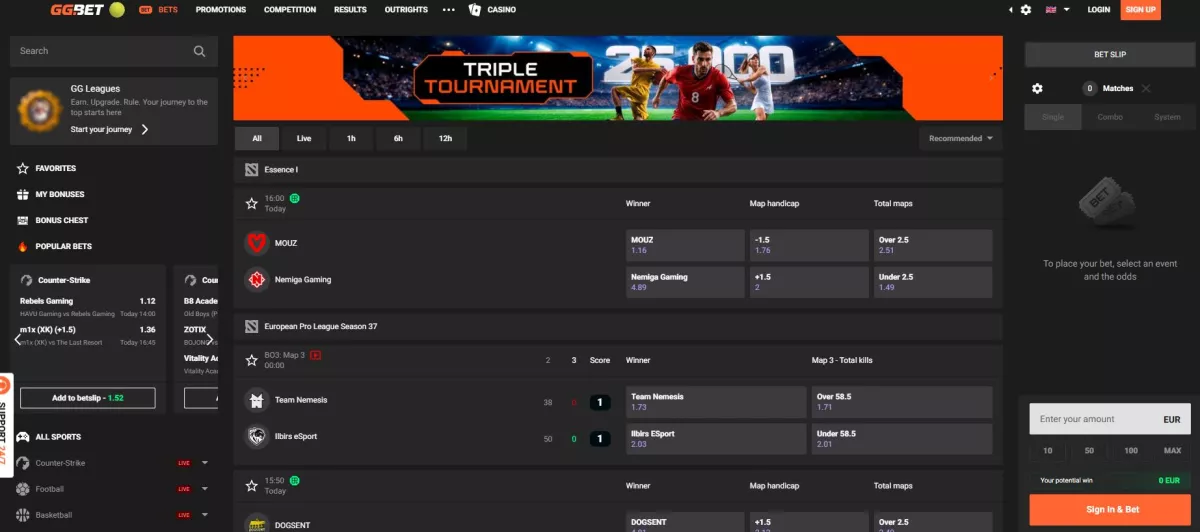Expand the Counter-Strike sidebar arrow

pyautogui.click(x=205, y=463)
